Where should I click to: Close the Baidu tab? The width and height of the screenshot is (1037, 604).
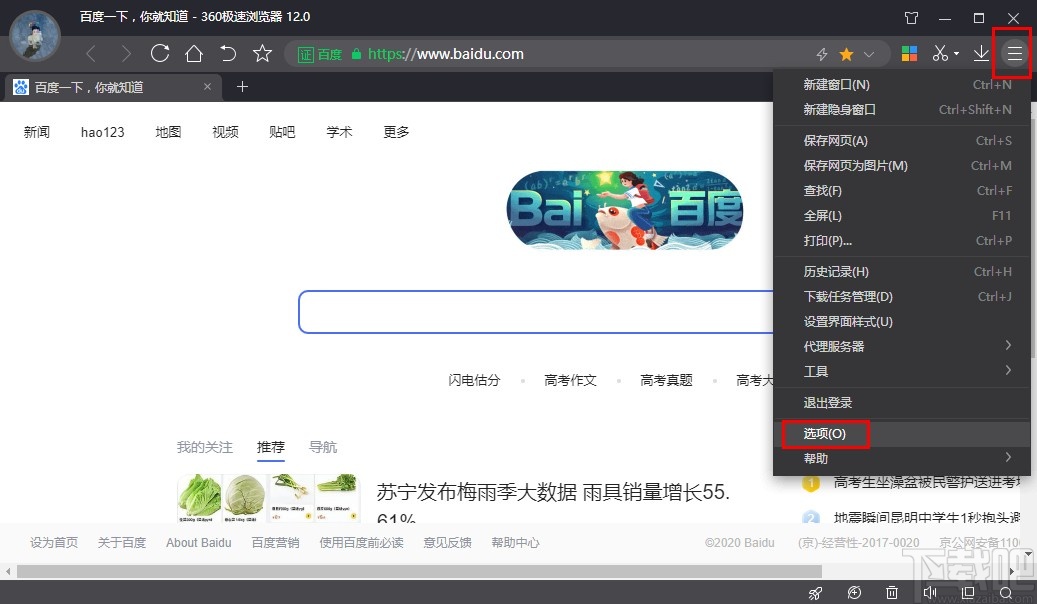point(208,87)
